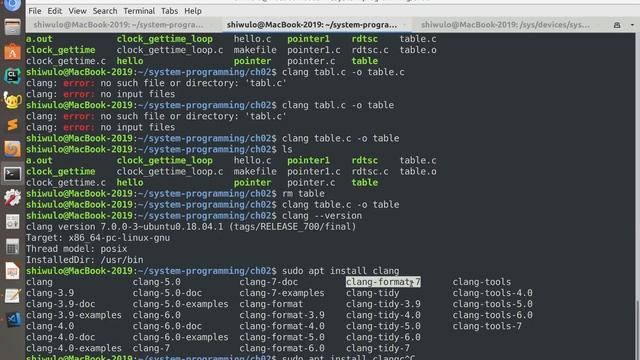Launch Sublime Text from the dock
The width and height of the screenshot is (640, 360).
tap(12, 124)
